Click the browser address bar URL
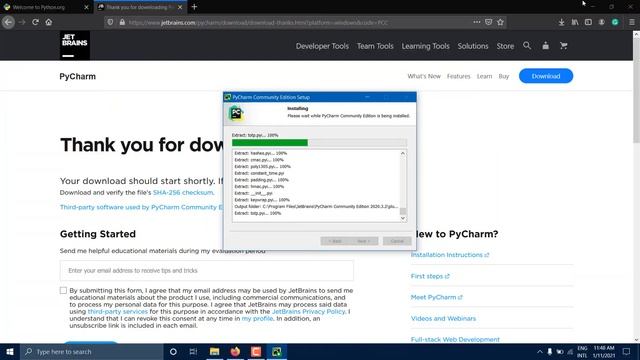 coord(258,22)
